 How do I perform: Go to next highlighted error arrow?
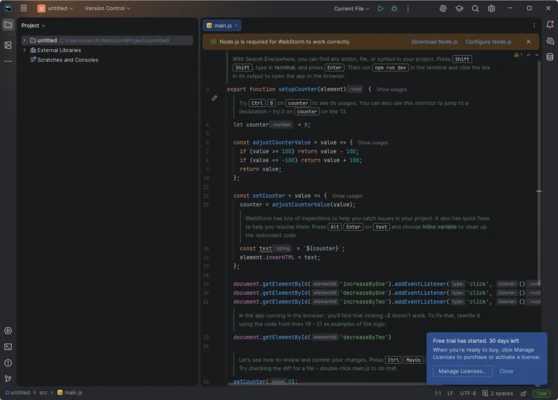[537, 55]
